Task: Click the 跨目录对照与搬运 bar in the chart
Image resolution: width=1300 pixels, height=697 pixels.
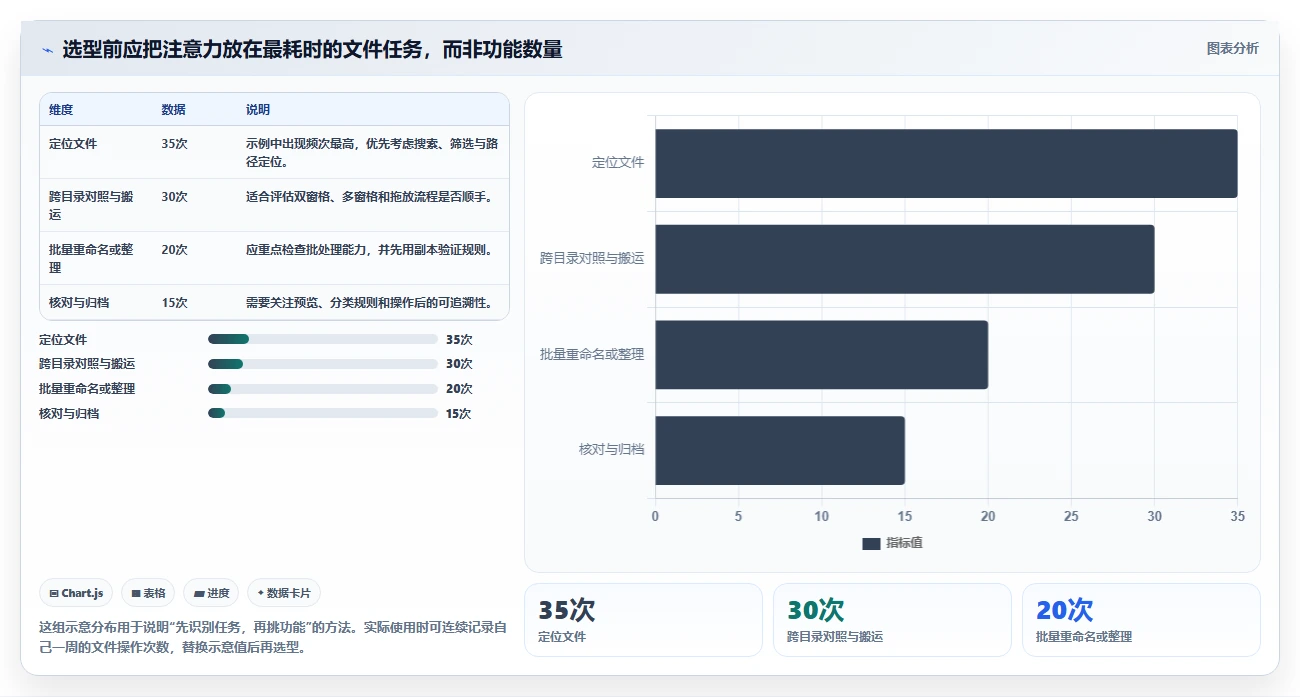Action: point(905,259)
